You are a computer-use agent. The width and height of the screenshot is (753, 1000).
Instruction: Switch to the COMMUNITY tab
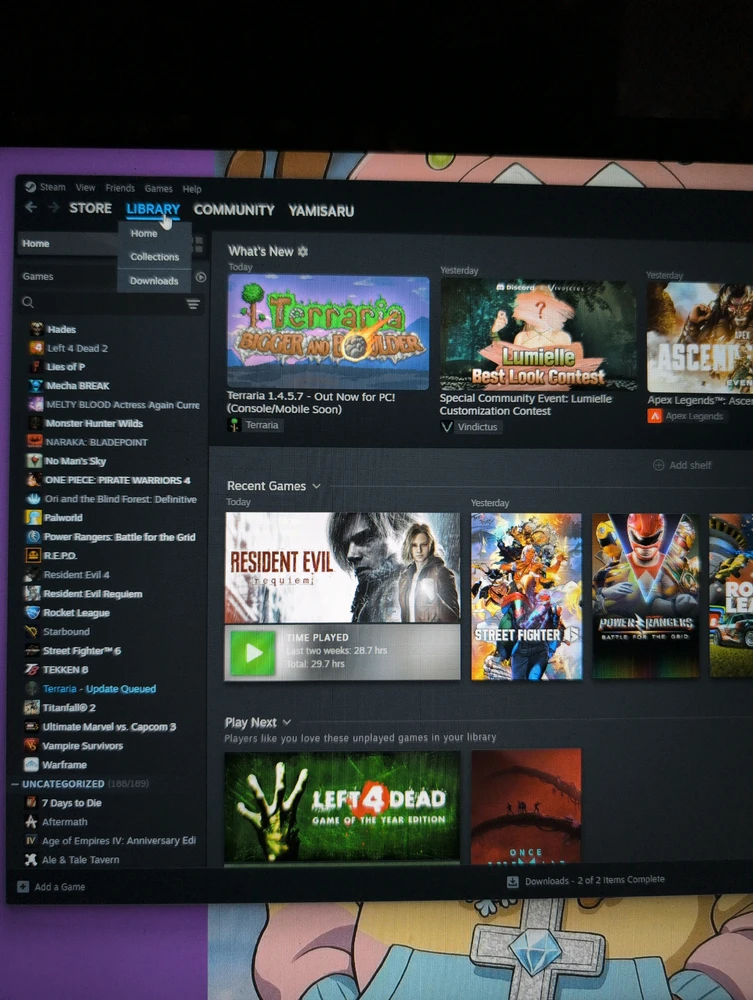pos(234,210)
